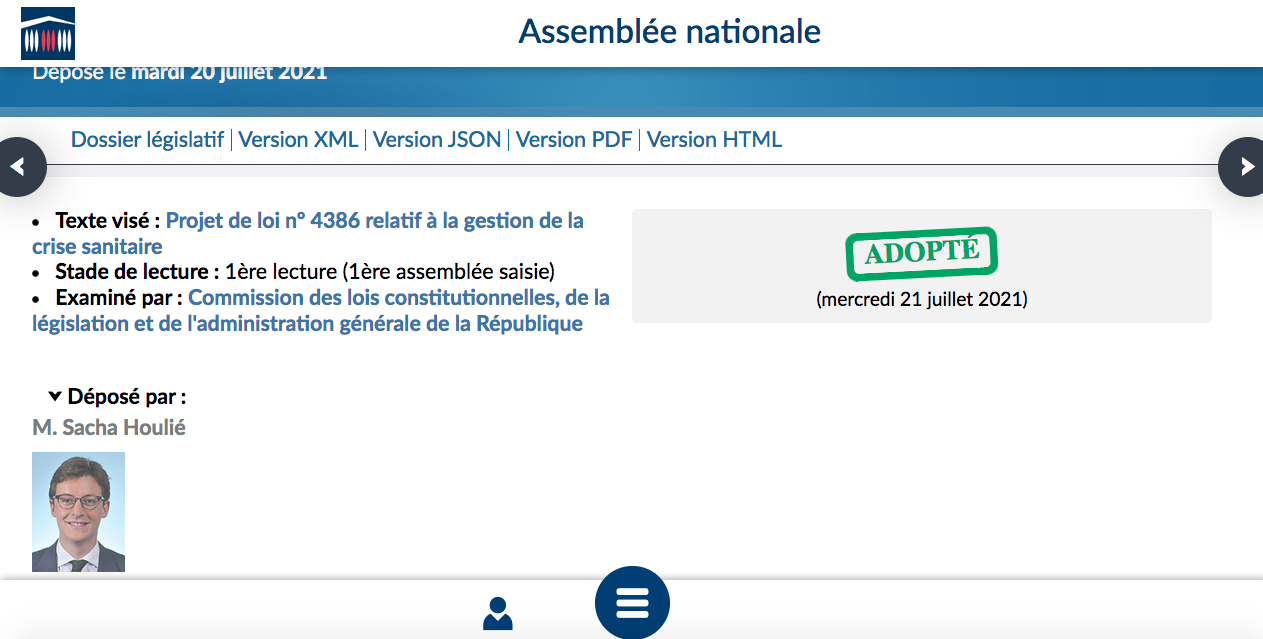This screenshot has height=639, width=1263.
Task: Click the user profile icon
Action: click(497, 613)
